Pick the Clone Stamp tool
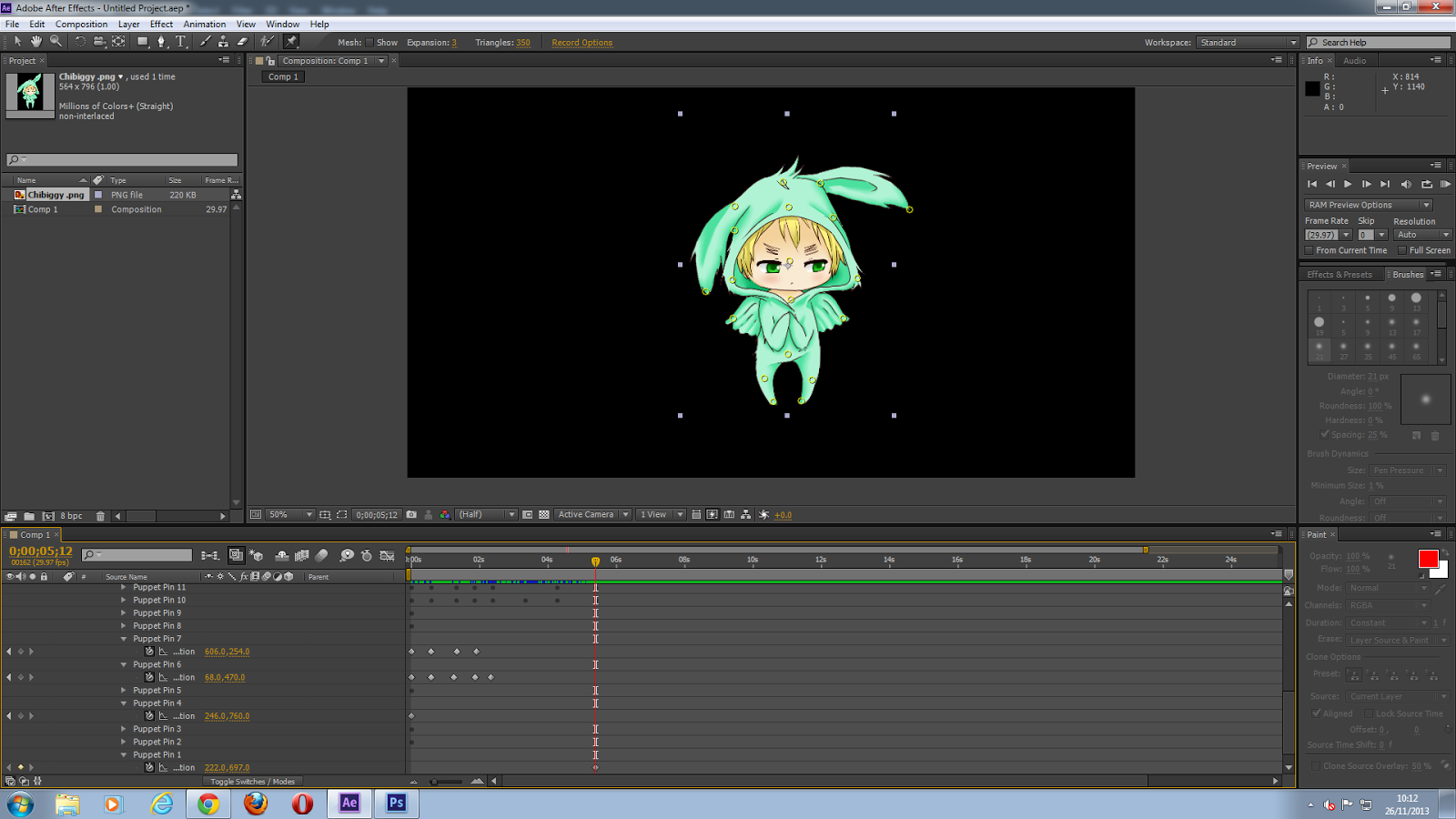Viewport: 1456px width, 819px height. pyautogui.click(x=222, y=41)
